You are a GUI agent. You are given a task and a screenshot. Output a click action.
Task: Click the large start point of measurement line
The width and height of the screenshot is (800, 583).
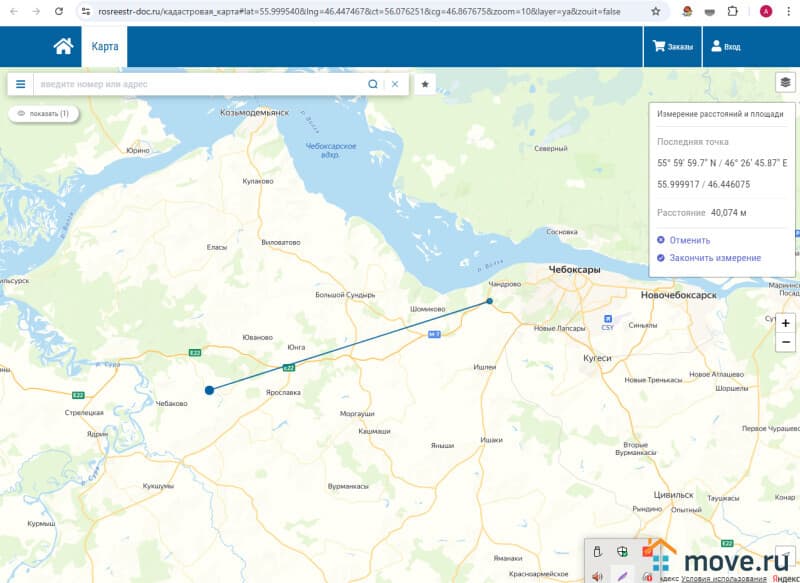(x=209, y=390)
